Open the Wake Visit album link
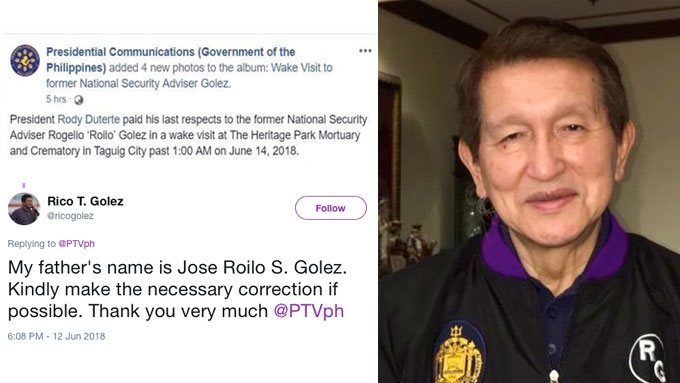 tap(189, 75)
